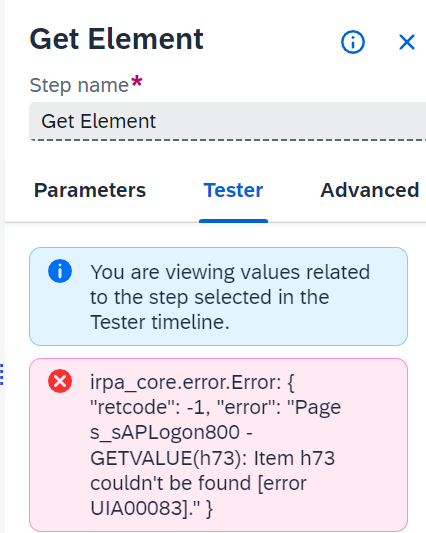The height and width of the screenshot is (533, 426).
Task: Click the "retcode": -1 text in error
Action: (148, 407)
